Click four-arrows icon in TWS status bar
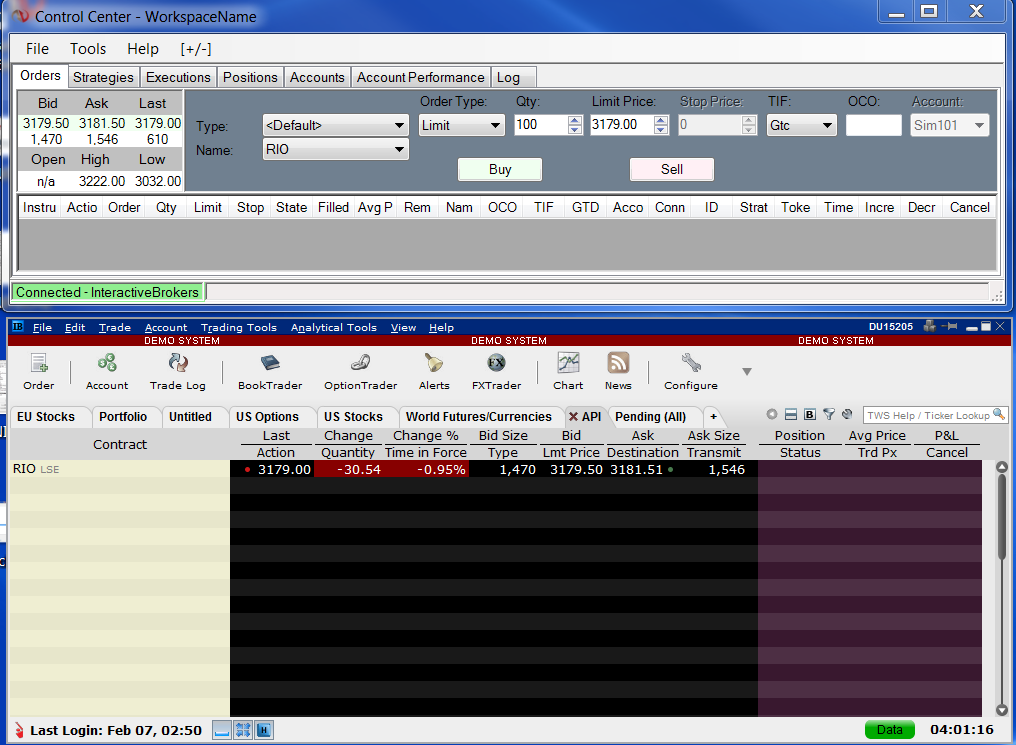The height and width of the screenshot is (745, 1016). [243, 731]
